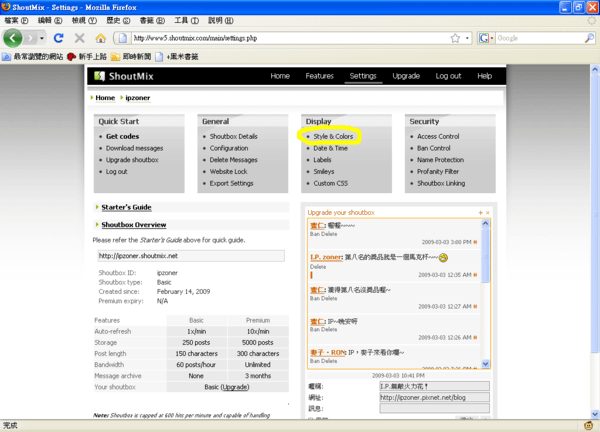Open the +黑米書籤 bookmarklet
600x432 pixels.
pyautogui.click(x=177, y=57)
